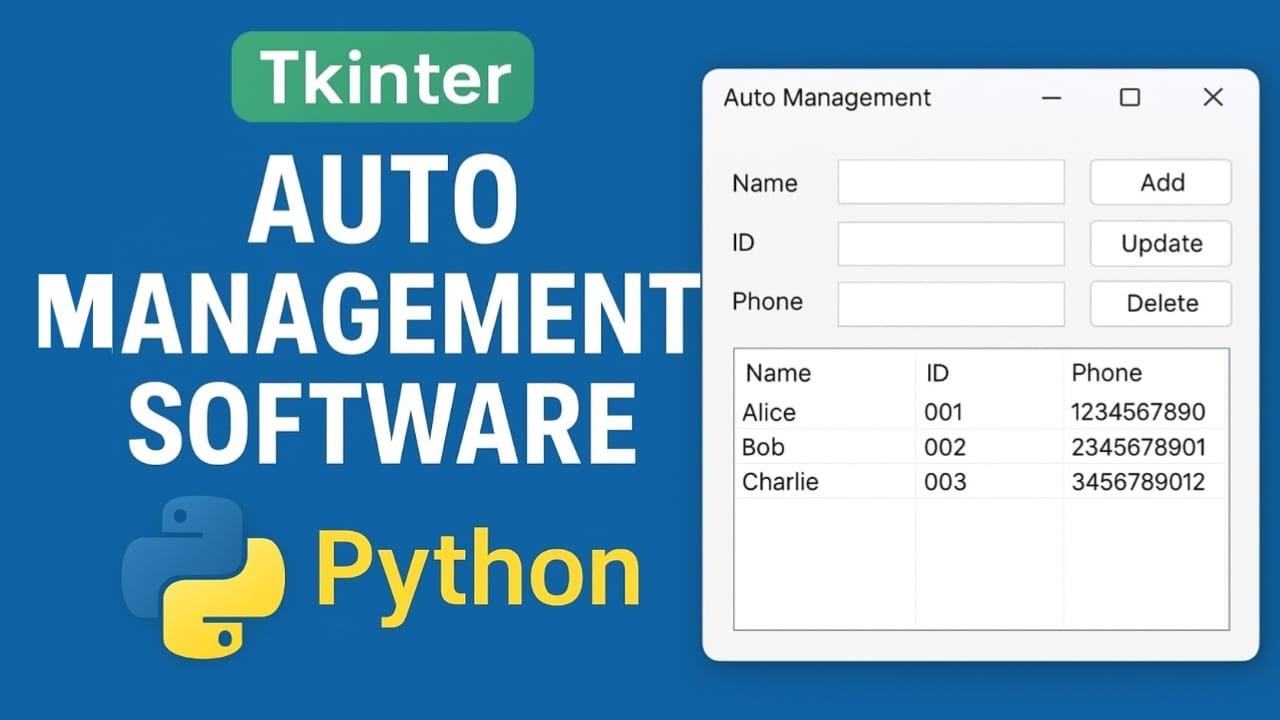Click the ID column header in table
Viewport: 1280px width, 720px height.
[x=937, y=373]
